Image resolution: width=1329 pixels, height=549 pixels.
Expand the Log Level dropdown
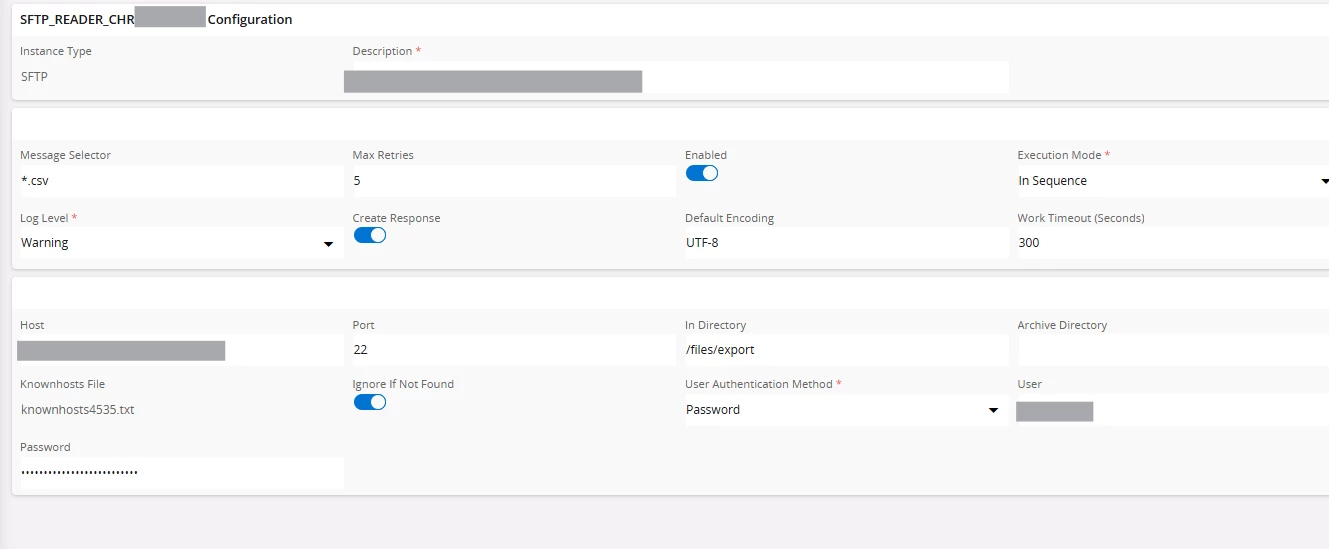[x=178, y=243]
